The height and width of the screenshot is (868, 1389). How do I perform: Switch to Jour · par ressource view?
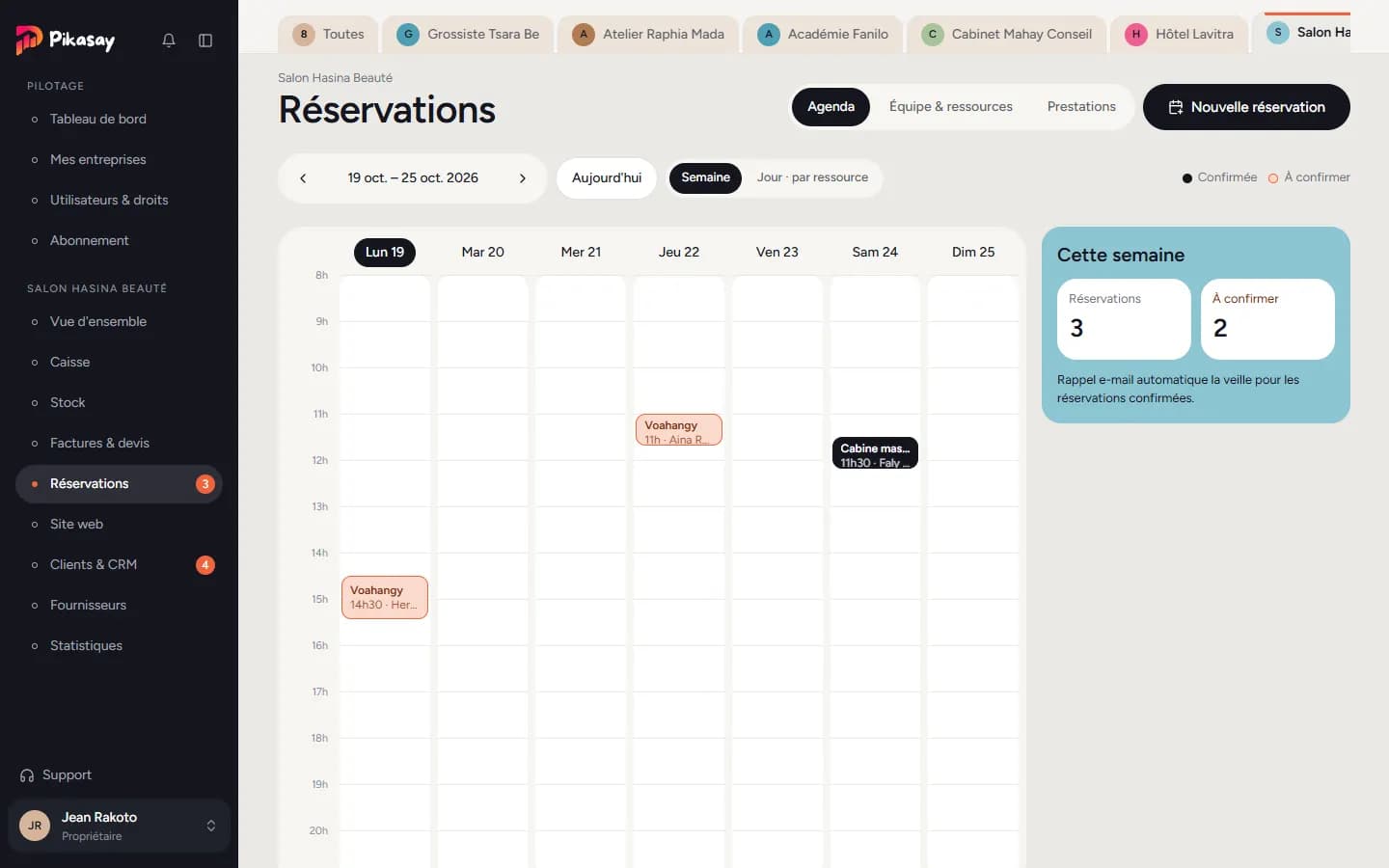pyautogui.click(x=812, y=177)
